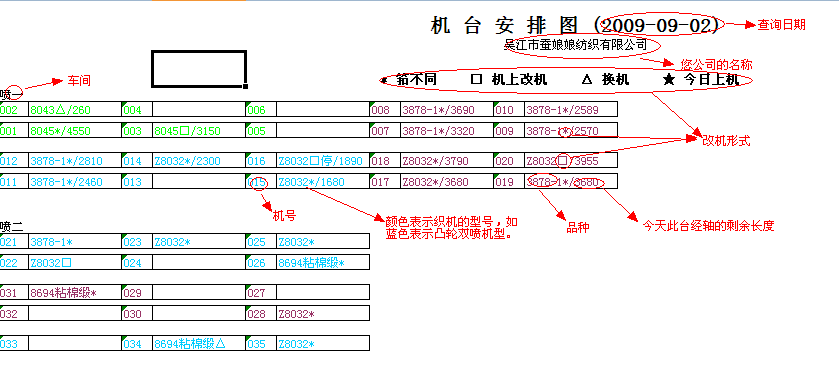839x368 pixels.
Task: Select the empty bold-bordered cell at top
Action: pos(199,68)
